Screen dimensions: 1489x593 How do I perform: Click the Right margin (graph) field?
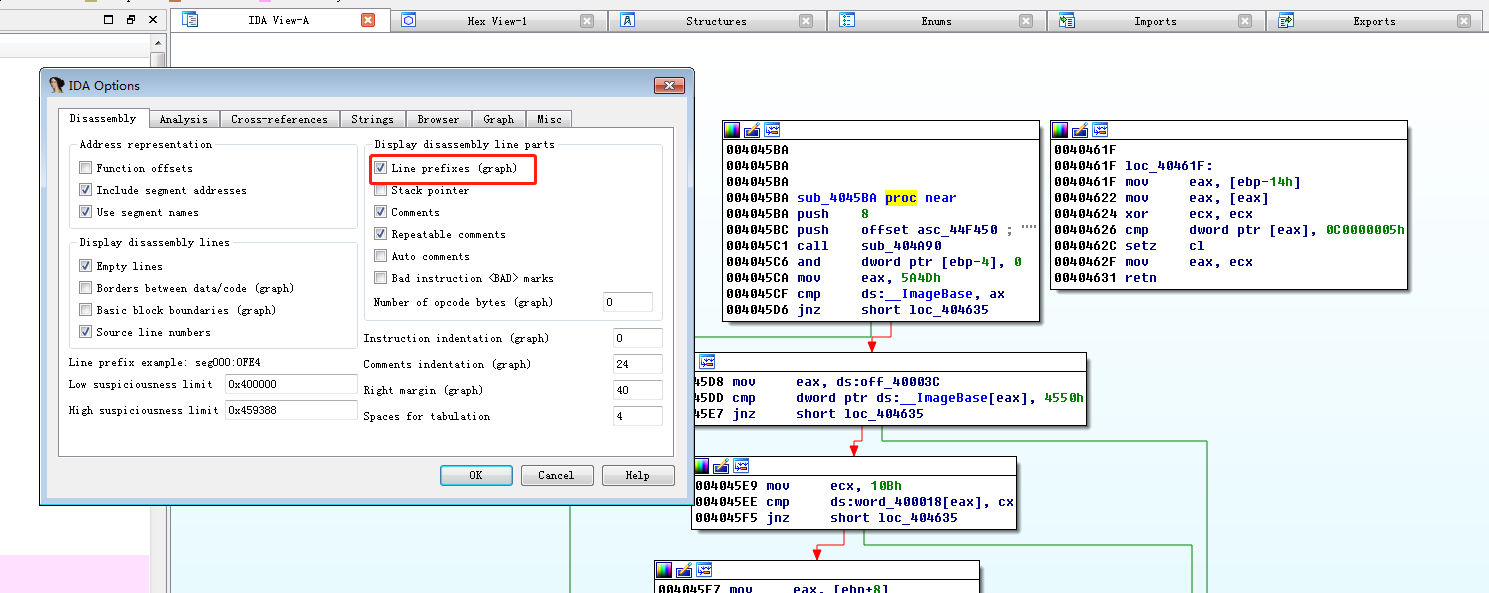tap(638, 390)
